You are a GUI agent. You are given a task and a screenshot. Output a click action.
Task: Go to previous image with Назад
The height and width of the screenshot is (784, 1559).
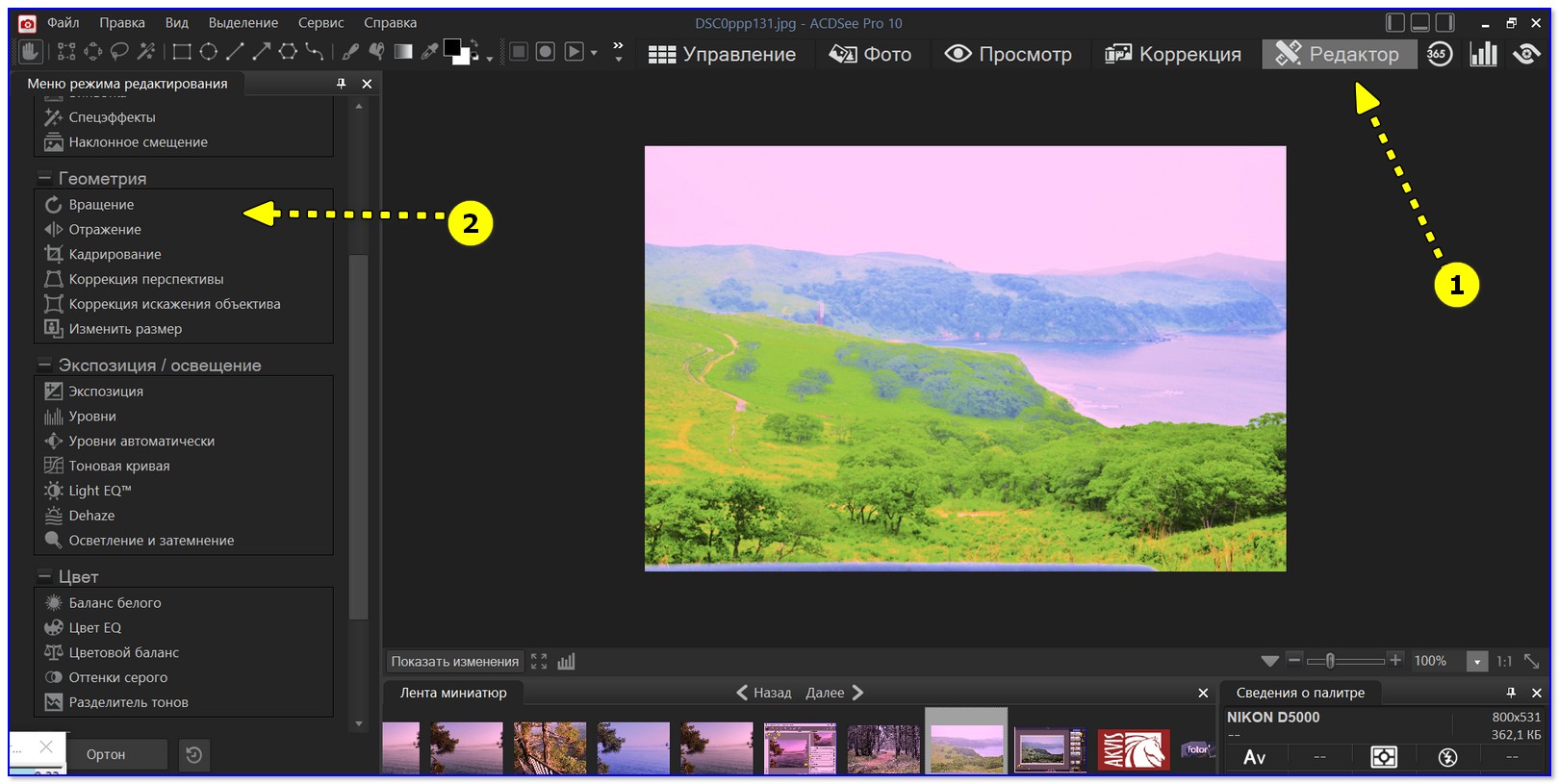[x=764, y=693]
